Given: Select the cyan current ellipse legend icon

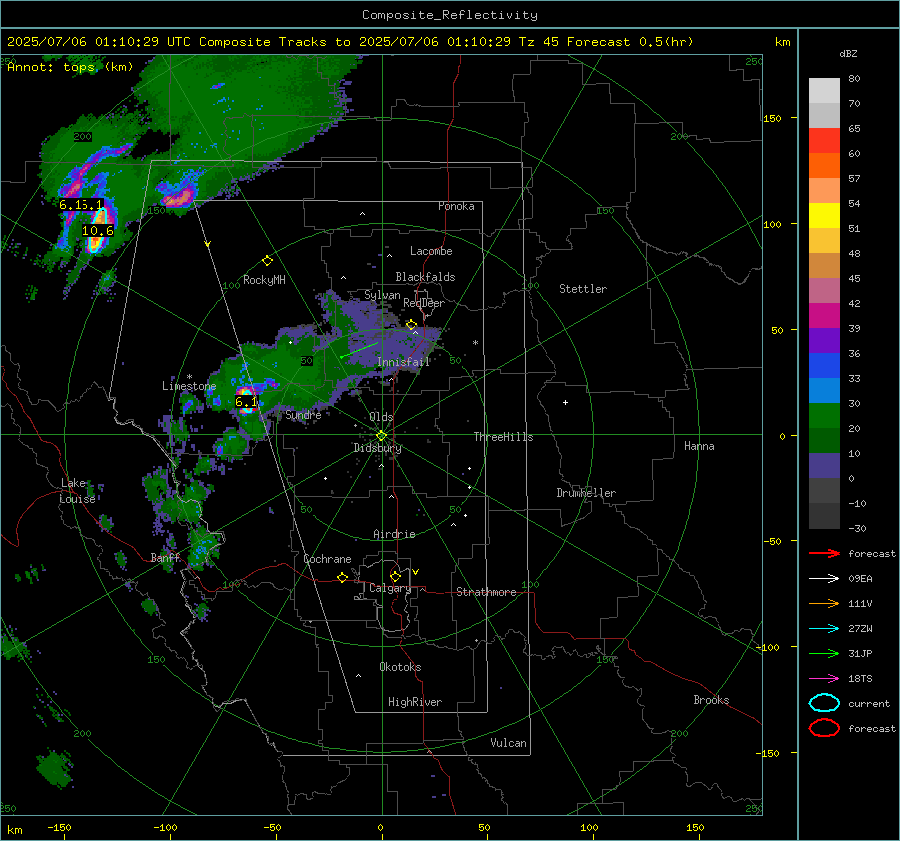Looking at the screenshot, I should 824,703.
